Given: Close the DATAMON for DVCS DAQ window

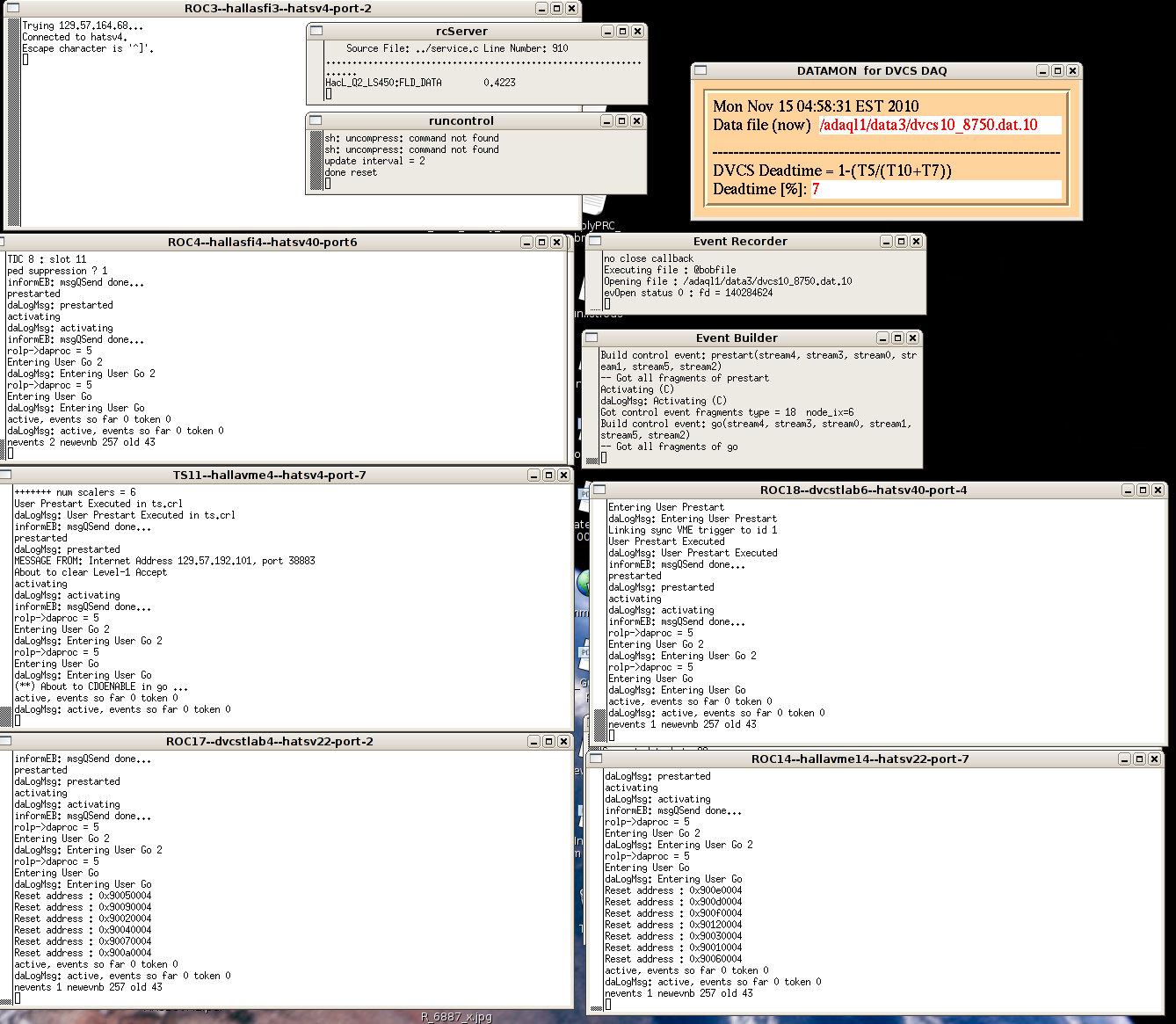Looking at the screenshot, I should coord(1072,70).
